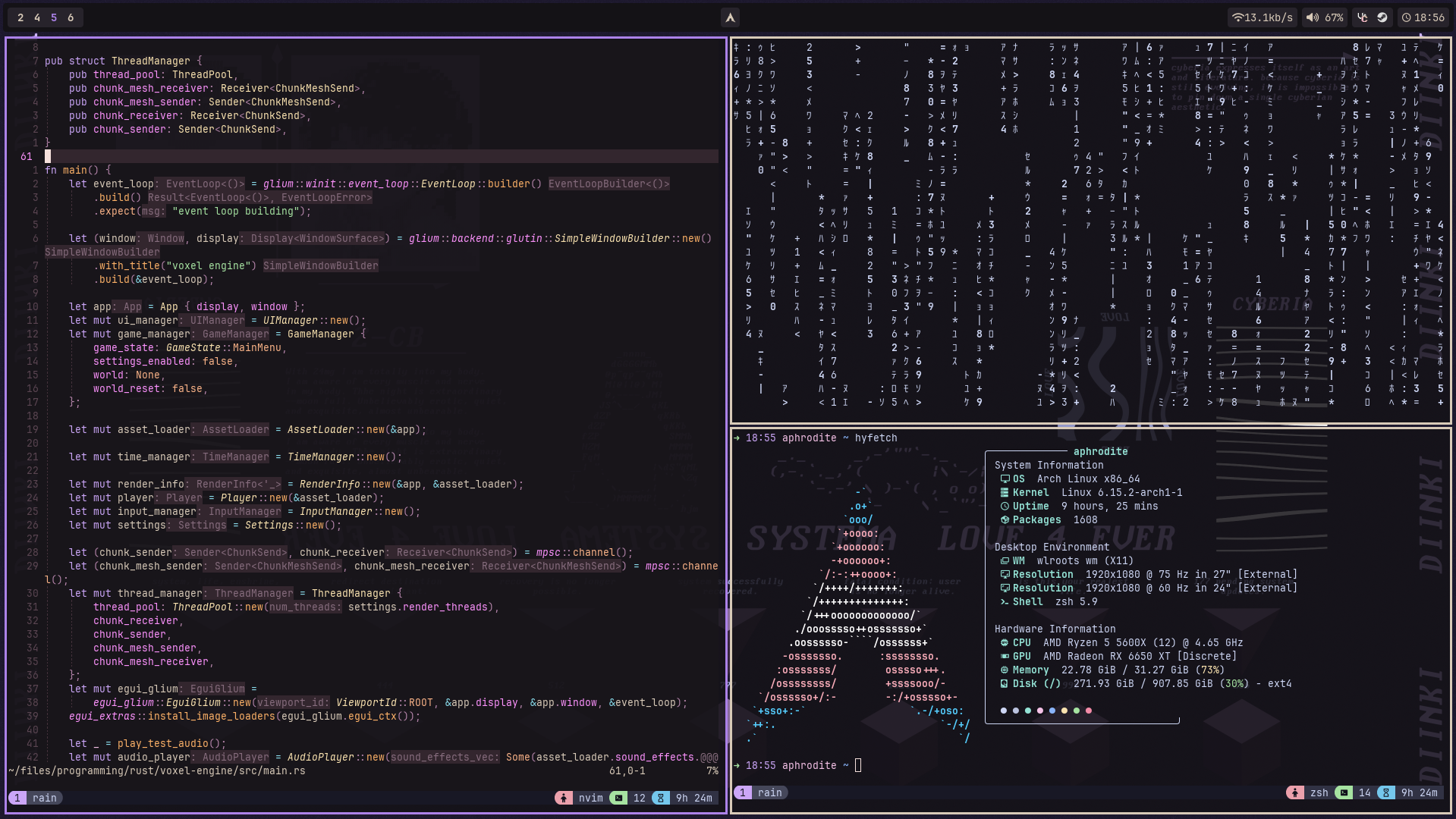This screenshot has height=819, width=1456.
Task: Click green terminal icon beside 14
Action: [1344, 792]
